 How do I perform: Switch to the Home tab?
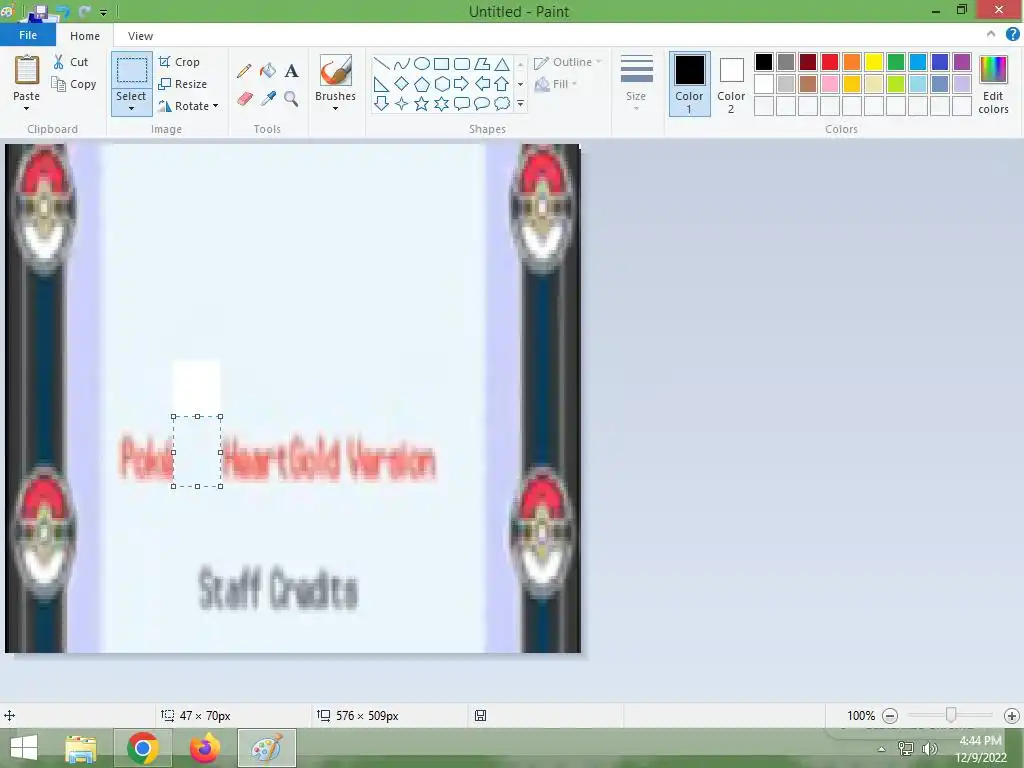click(x=85, y=36)
